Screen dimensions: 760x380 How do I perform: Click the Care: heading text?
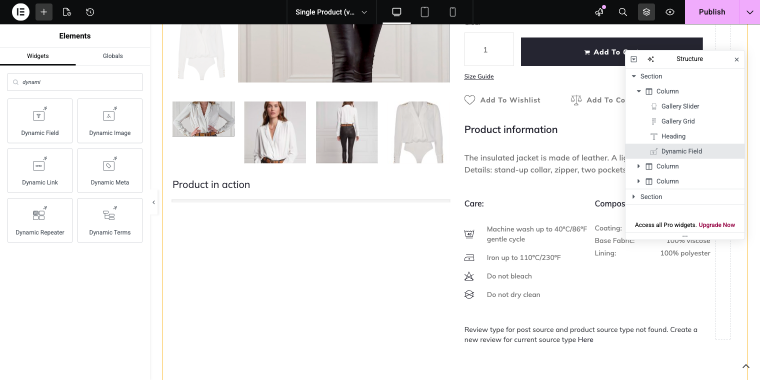pos(474,204)
